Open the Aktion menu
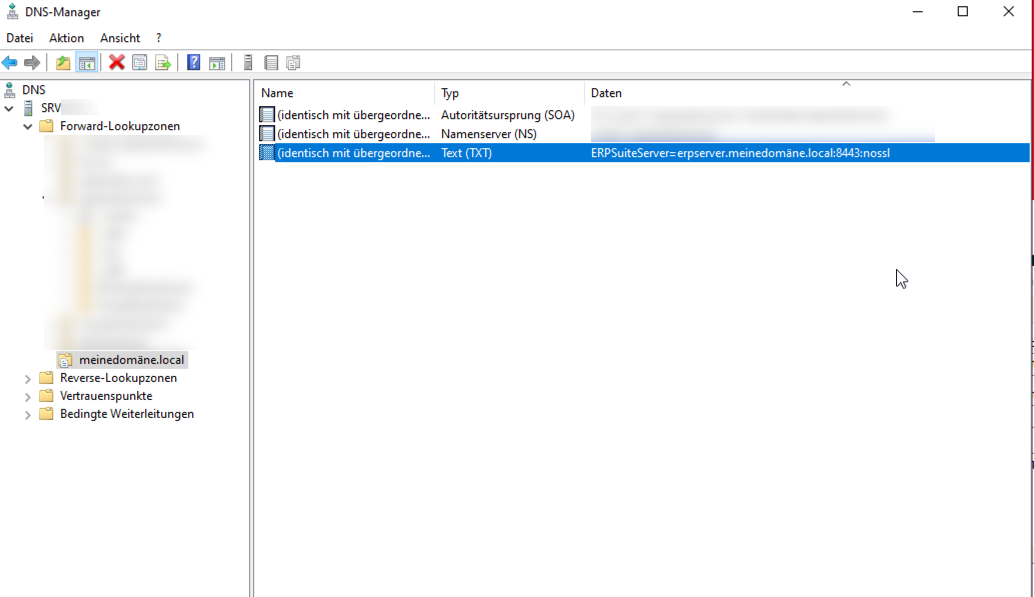Viewport: 1034px width, 597px height. coord(67,38)
